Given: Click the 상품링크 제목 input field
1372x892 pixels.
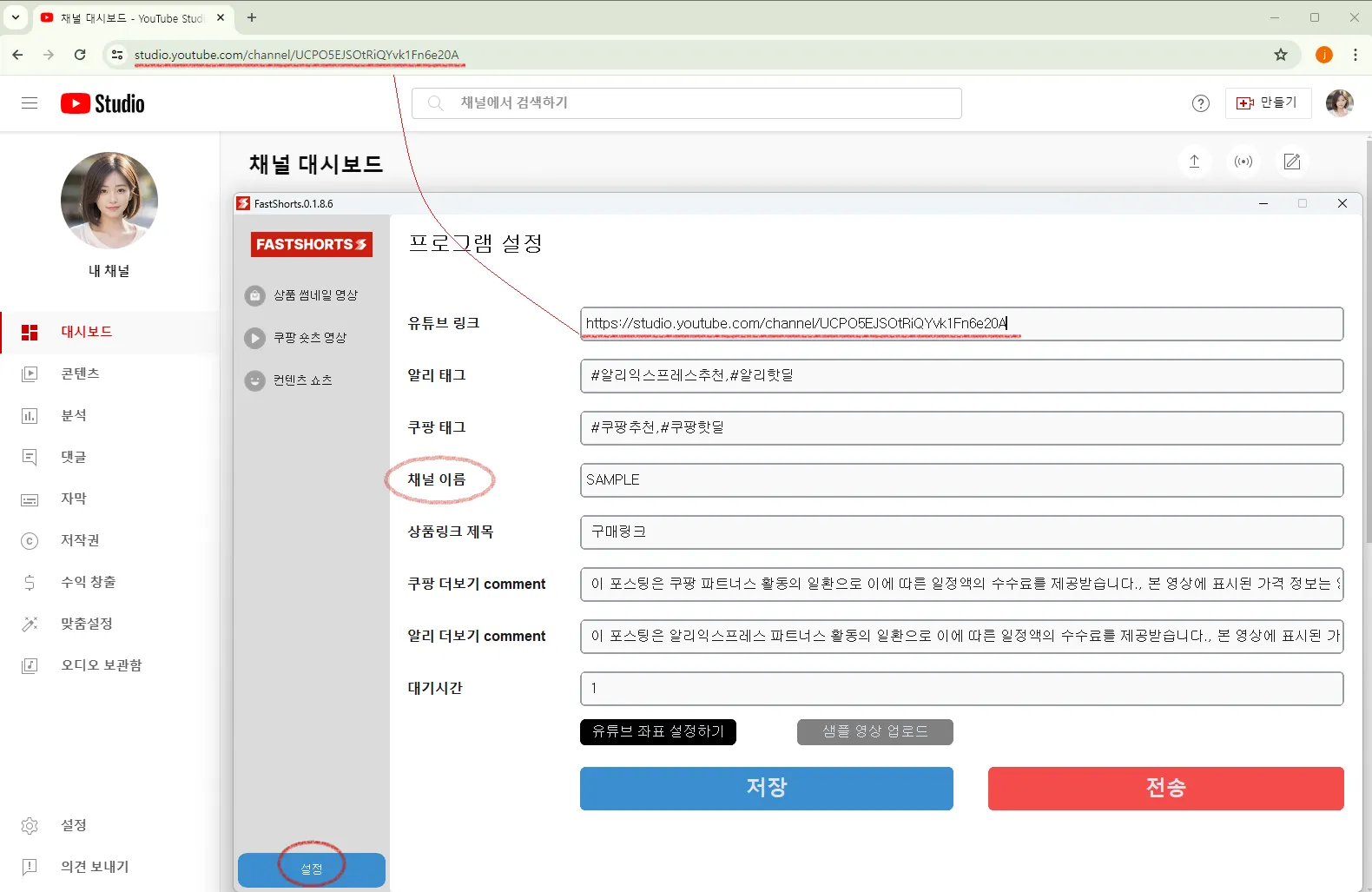Looking at the screenshot, I should pyautogui.click(x=962, y=532).
